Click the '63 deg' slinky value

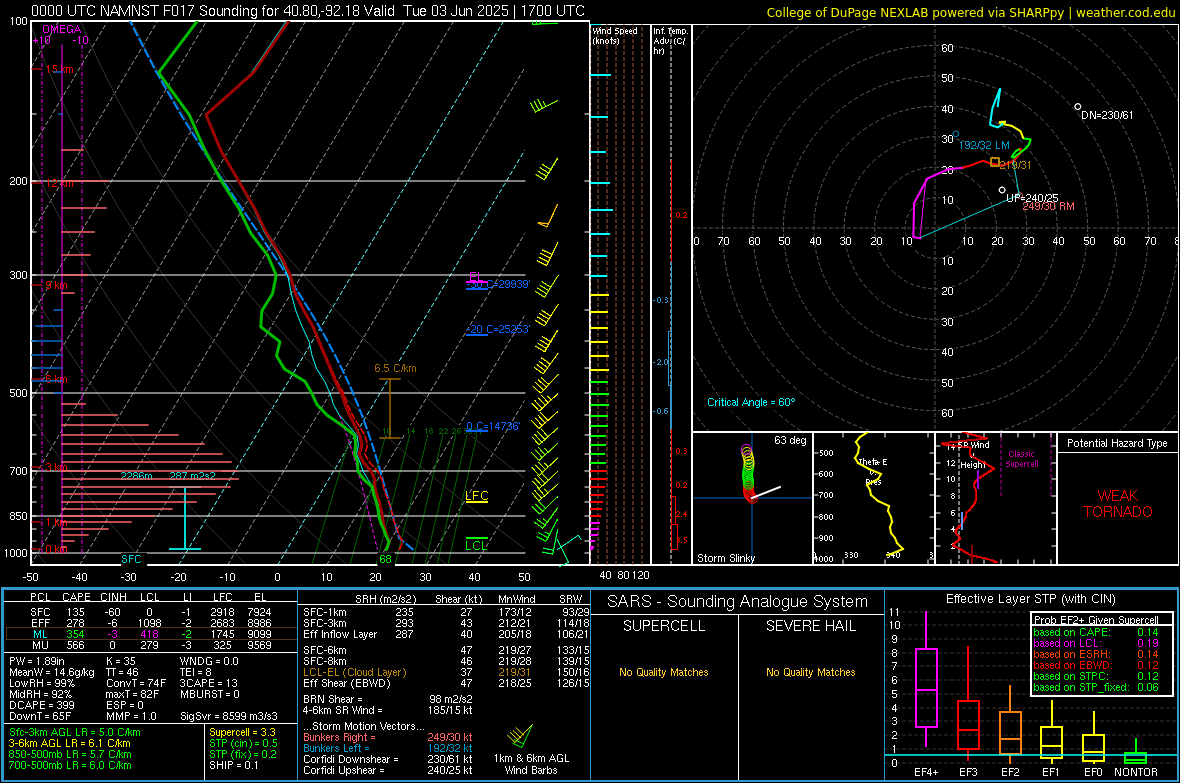click(x=790, y=440)
